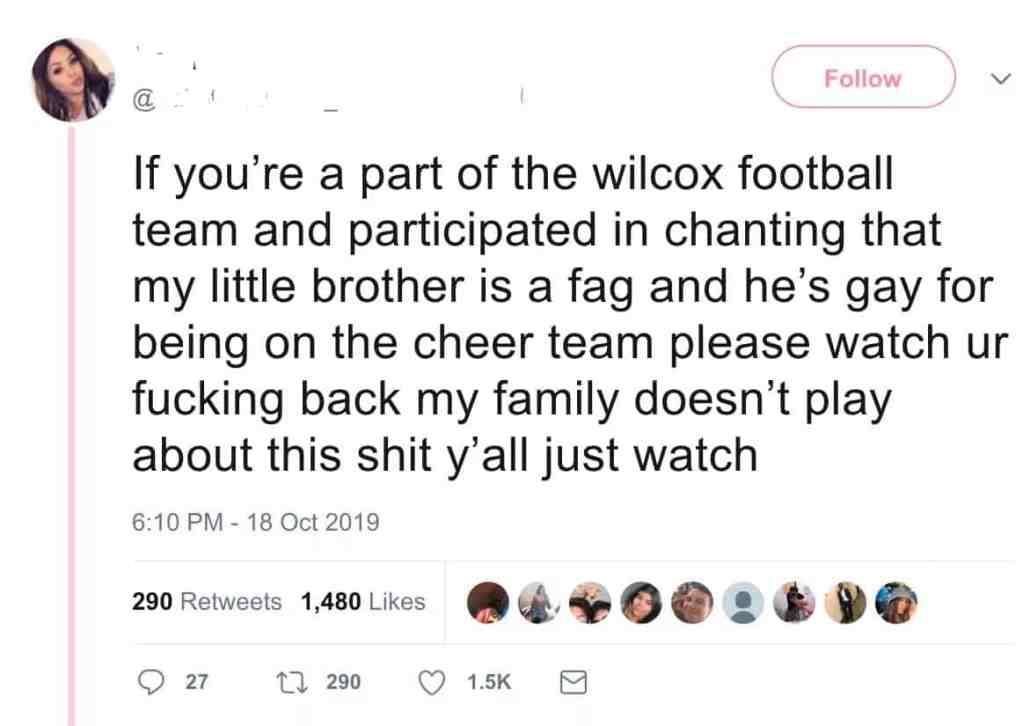Screen dimensions: 1023x726
Task: Click the reply count 27
Action: click(x=196, y=682)
